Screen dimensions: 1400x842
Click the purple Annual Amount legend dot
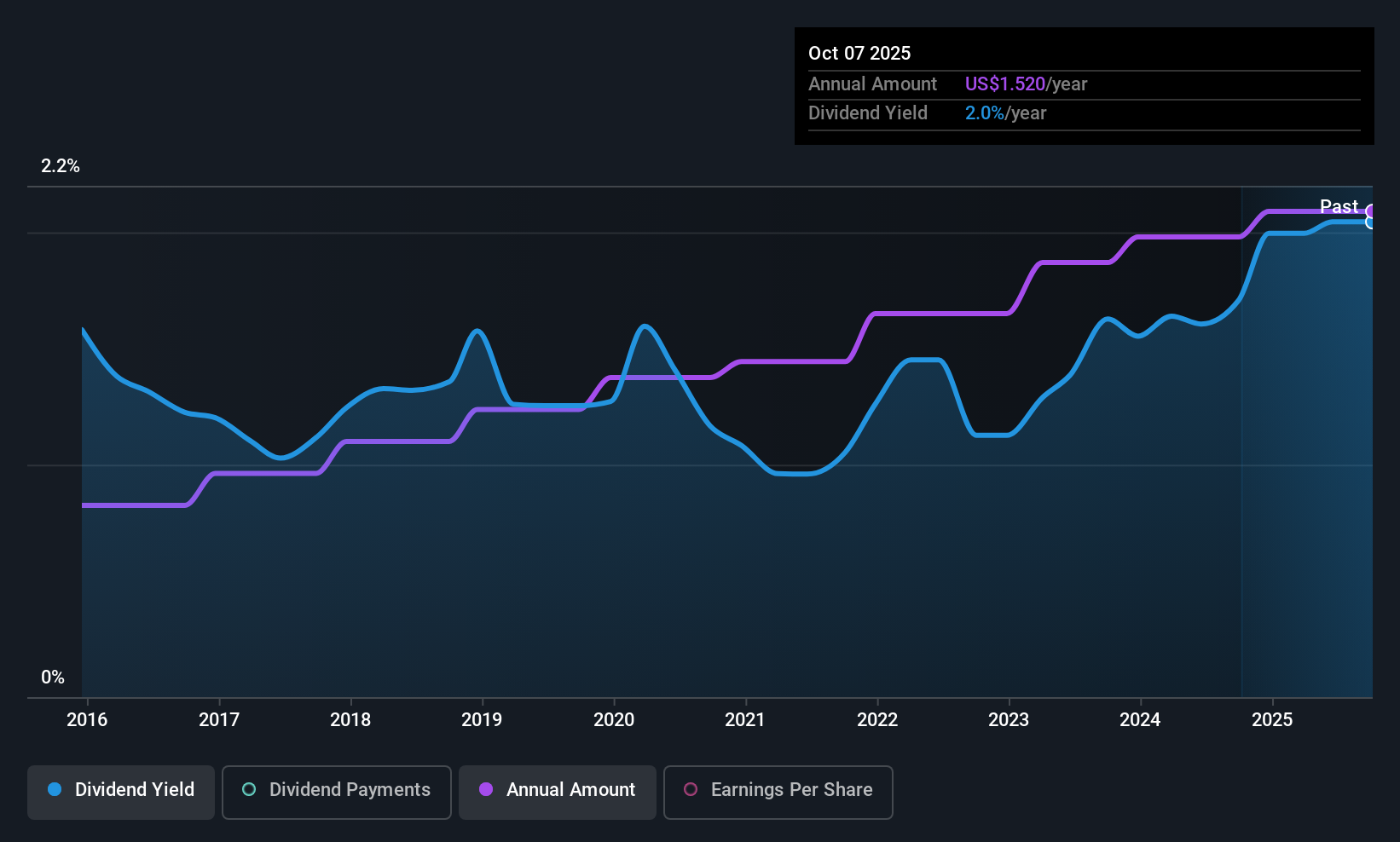pos(486,789)
